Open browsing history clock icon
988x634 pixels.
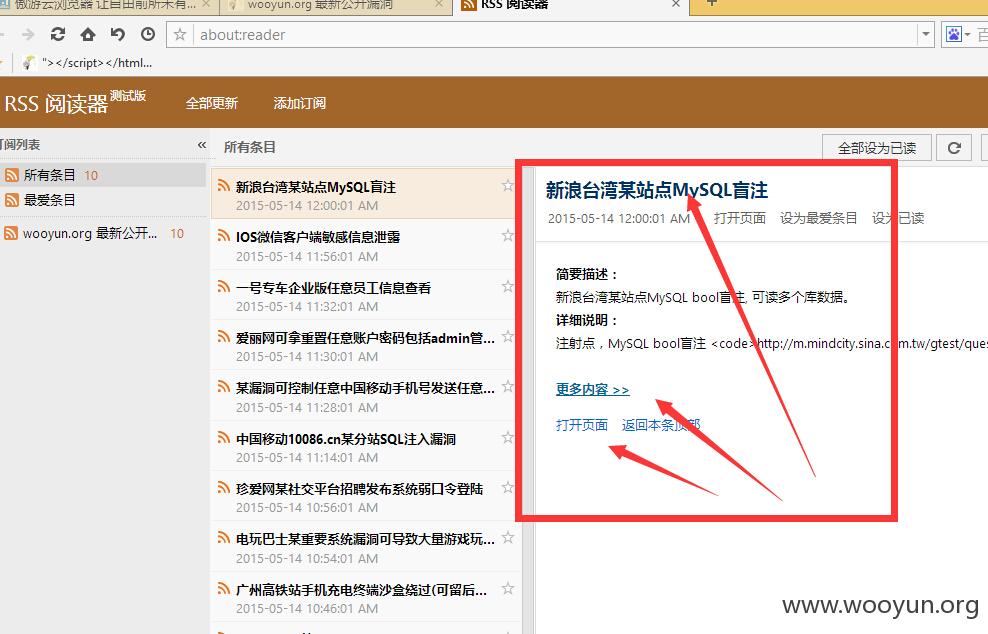coord(148,34)
